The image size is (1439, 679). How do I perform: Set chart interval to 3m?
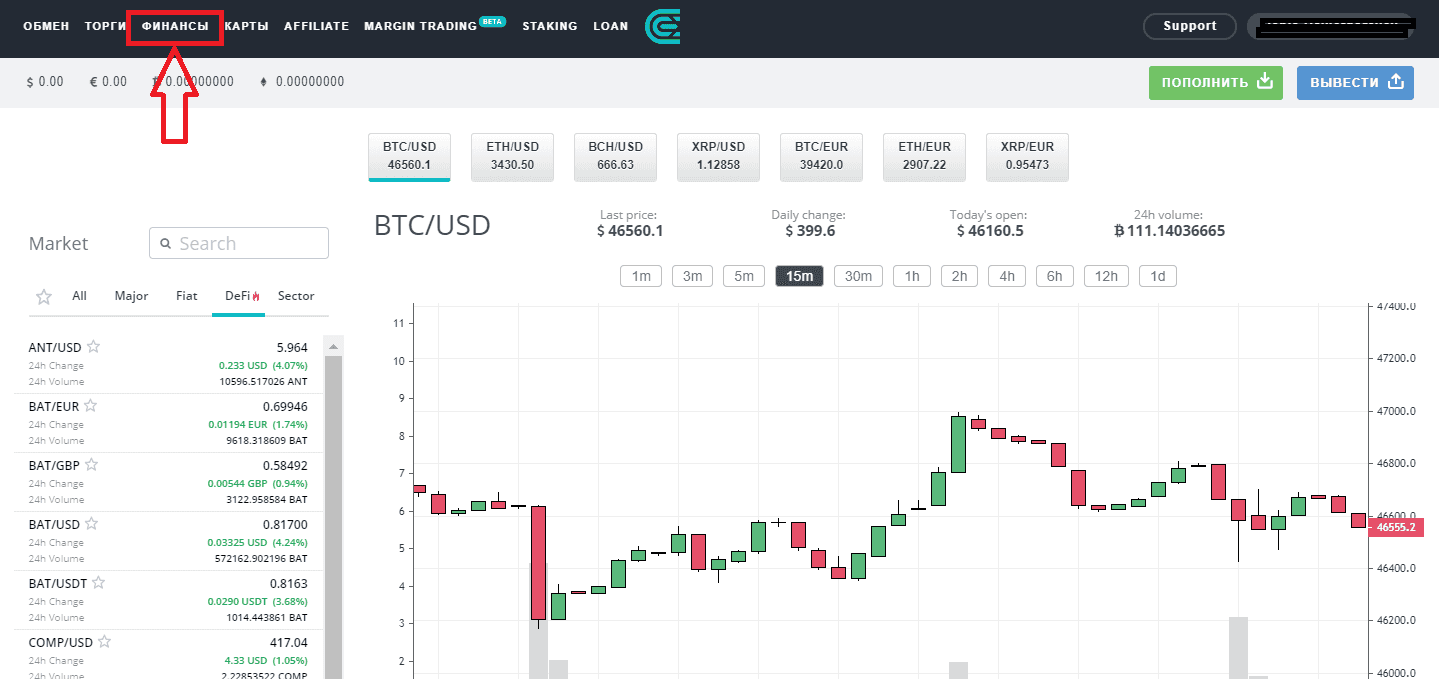coord(692,276)
